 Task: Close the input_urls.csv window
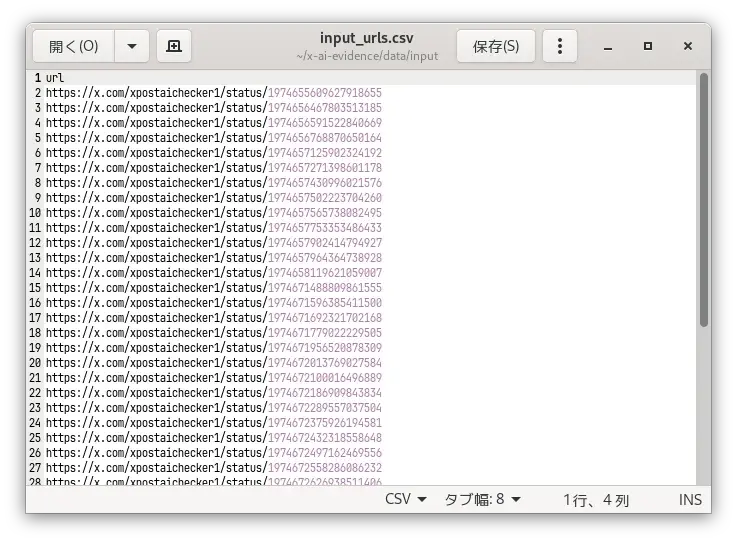[x=688, y=46]
